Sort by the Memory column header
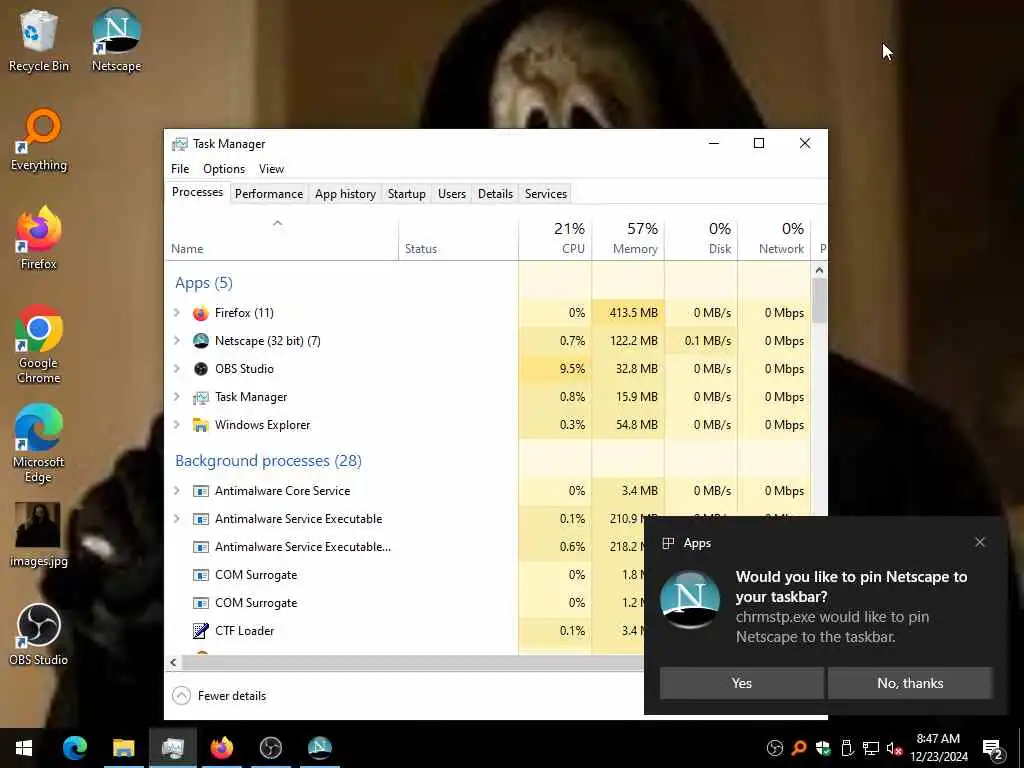 [x=628, y=240]
